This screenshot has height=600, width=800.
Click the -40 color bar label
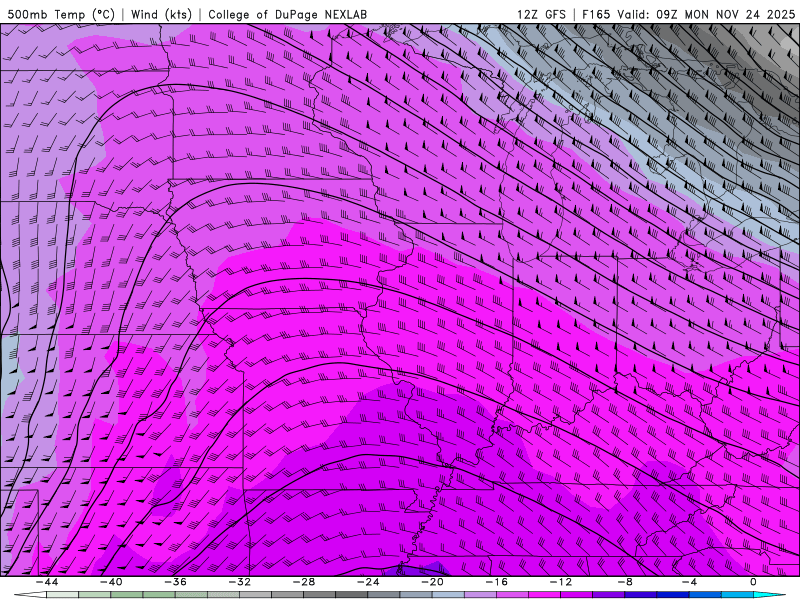pyautogui.click(x=111, y=582)
